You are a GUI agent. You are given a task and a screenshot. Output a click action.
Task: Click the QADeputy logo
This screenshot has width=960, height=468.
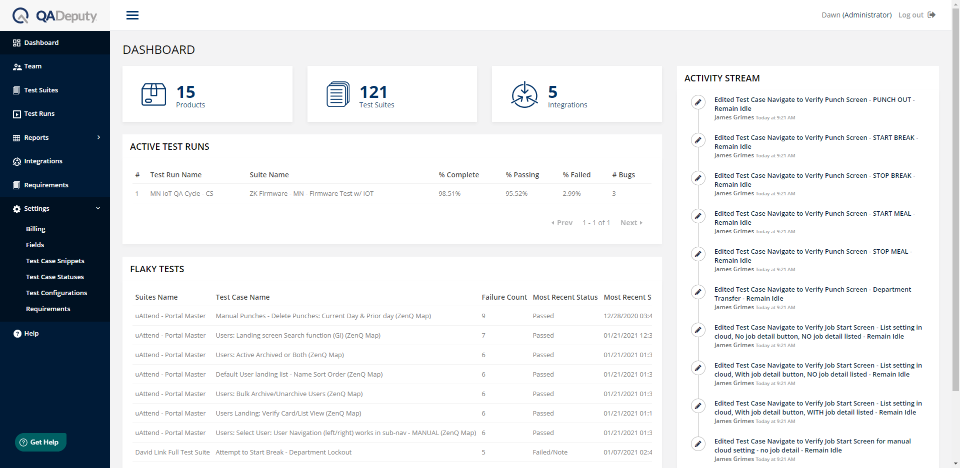coord(55,15)
